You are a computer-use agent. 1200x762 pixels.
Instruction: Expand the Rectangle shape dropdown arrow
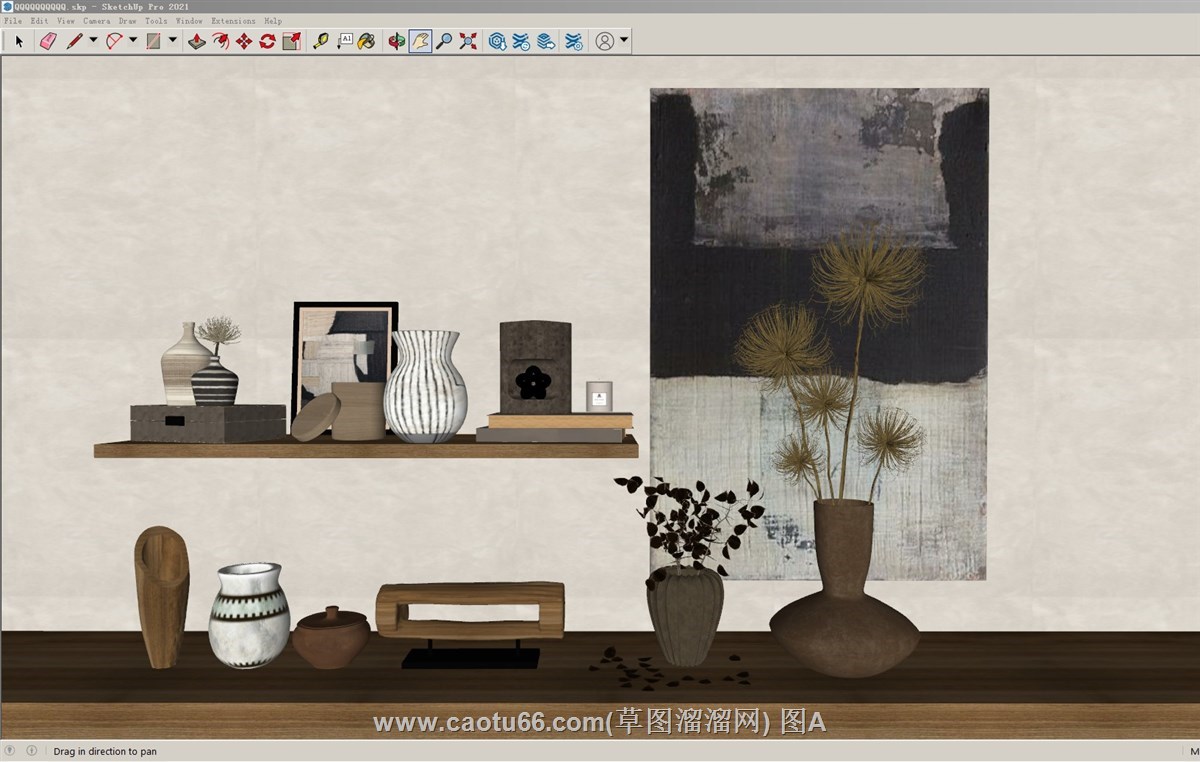pos(173,41)
